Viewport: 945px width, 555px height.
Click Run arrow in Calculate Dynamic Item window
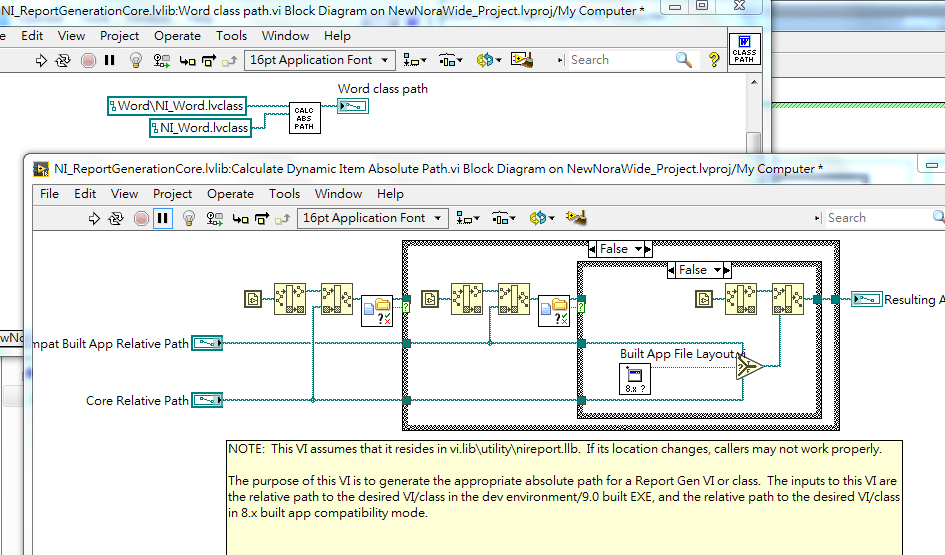click(94, 218)
